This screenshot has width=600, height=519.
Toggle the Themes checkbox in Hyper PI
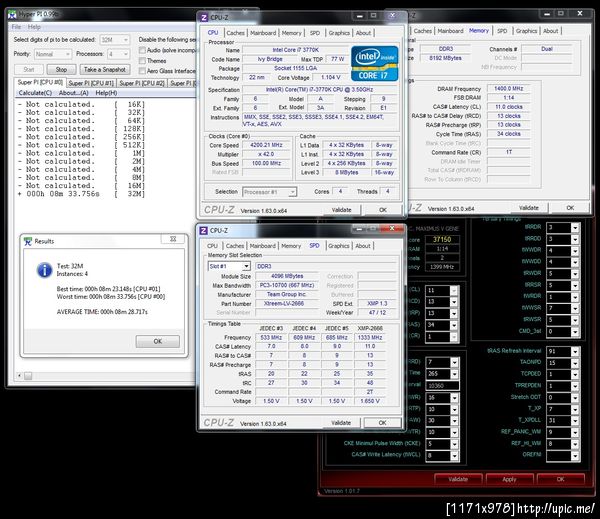[142, 60]
